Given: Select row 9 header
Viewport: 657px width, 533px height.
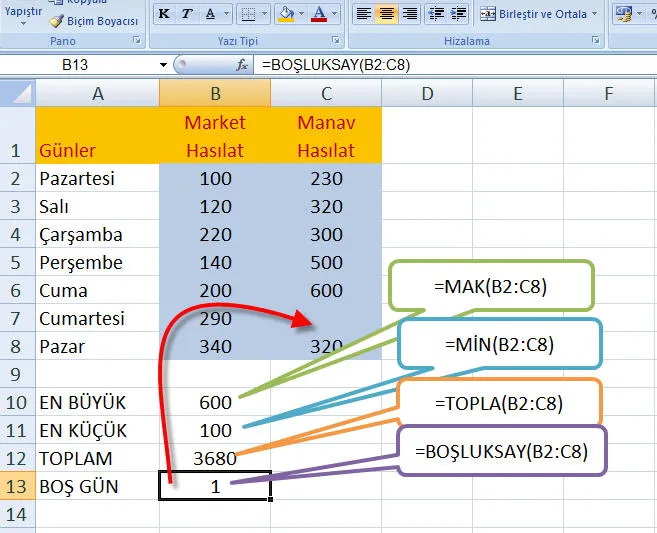Looking at the screenshot, I should click(17, 375).
